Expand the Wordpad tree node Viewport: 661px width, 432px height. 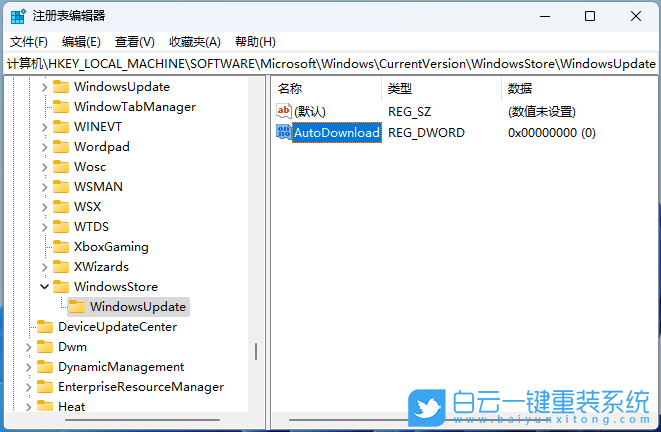coord(45,147)
